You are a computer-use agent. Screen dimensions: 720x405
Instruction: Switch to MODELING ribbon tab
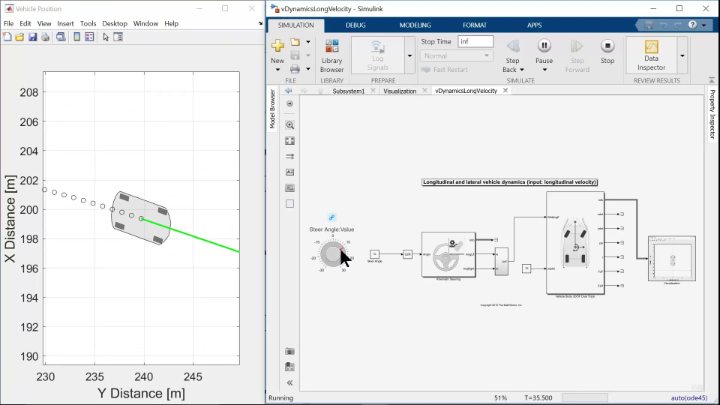click(415, 25)
